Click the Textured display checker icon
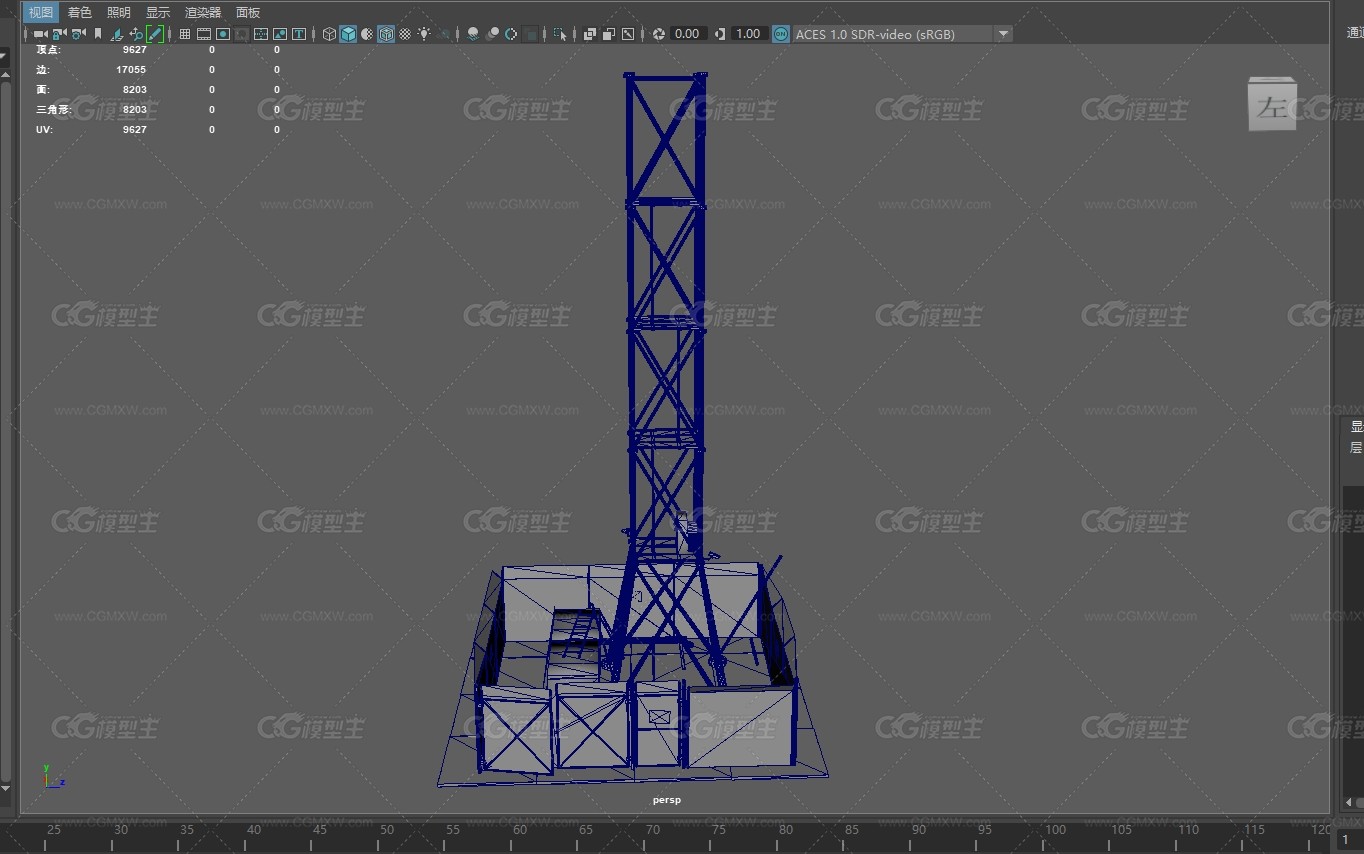The width and height of the screenshot is (1364, 854). [x=405, y=34]
